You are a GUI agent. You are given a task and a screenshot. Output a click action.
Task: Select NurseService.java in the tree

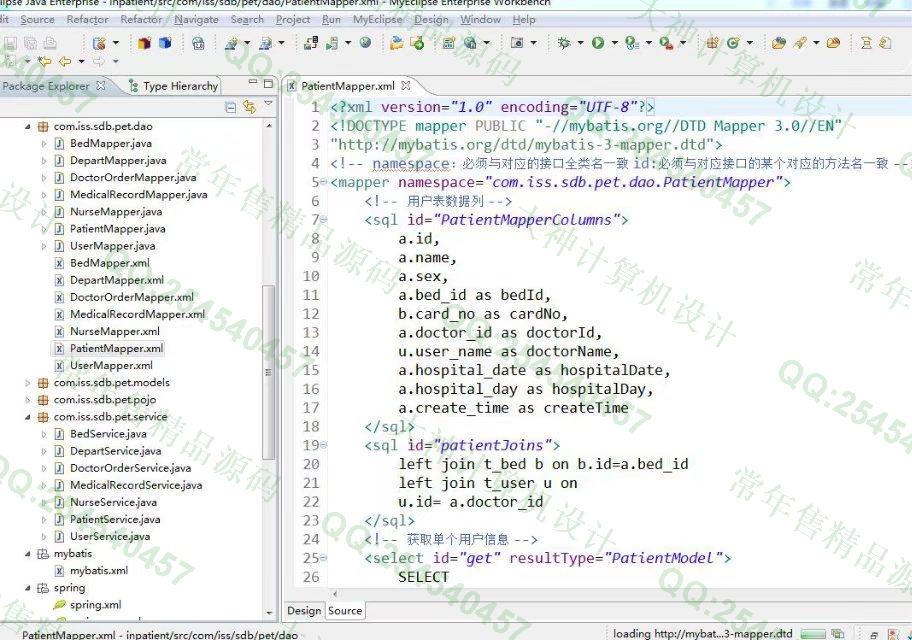point(113,503)
